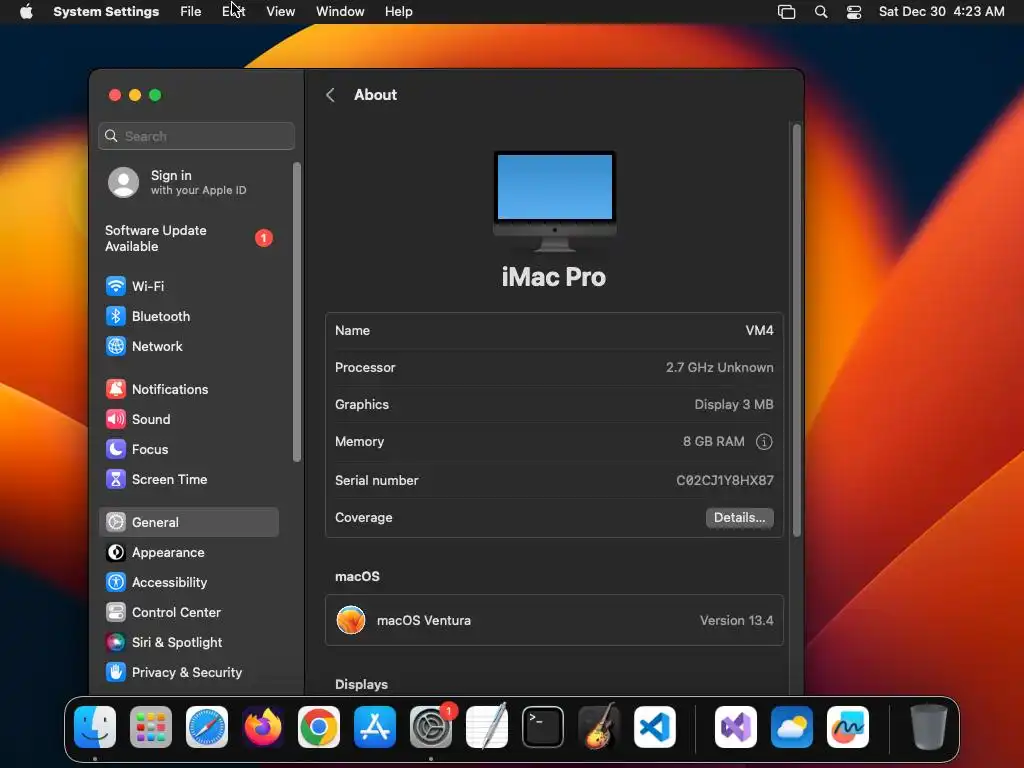1024x768 pixels.
Task: Open Trash from the Dock
Action: click(929, 727)
